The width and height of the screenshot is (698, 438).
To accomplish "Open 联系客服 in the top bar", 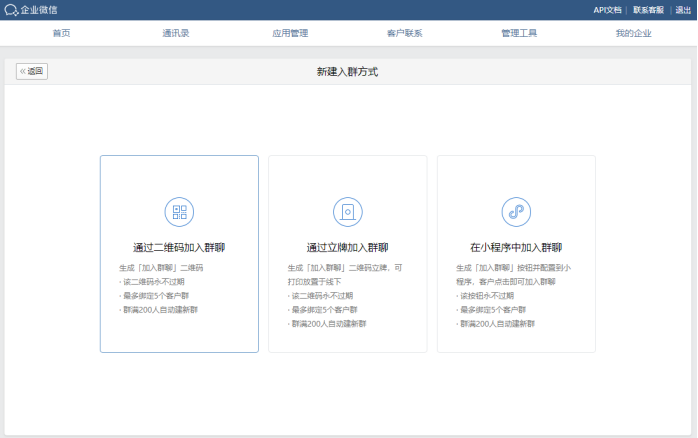I will click(648, 10).
